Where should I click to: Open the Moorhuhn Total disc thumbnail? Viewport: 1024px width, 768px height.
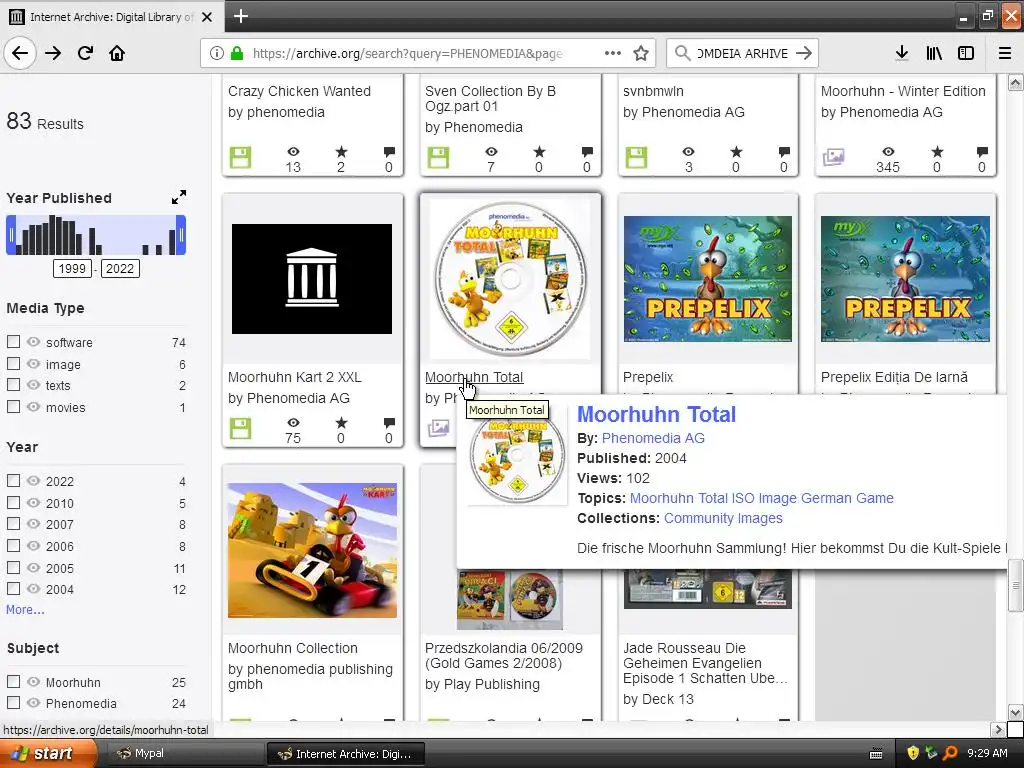click(x=511, y=280)
